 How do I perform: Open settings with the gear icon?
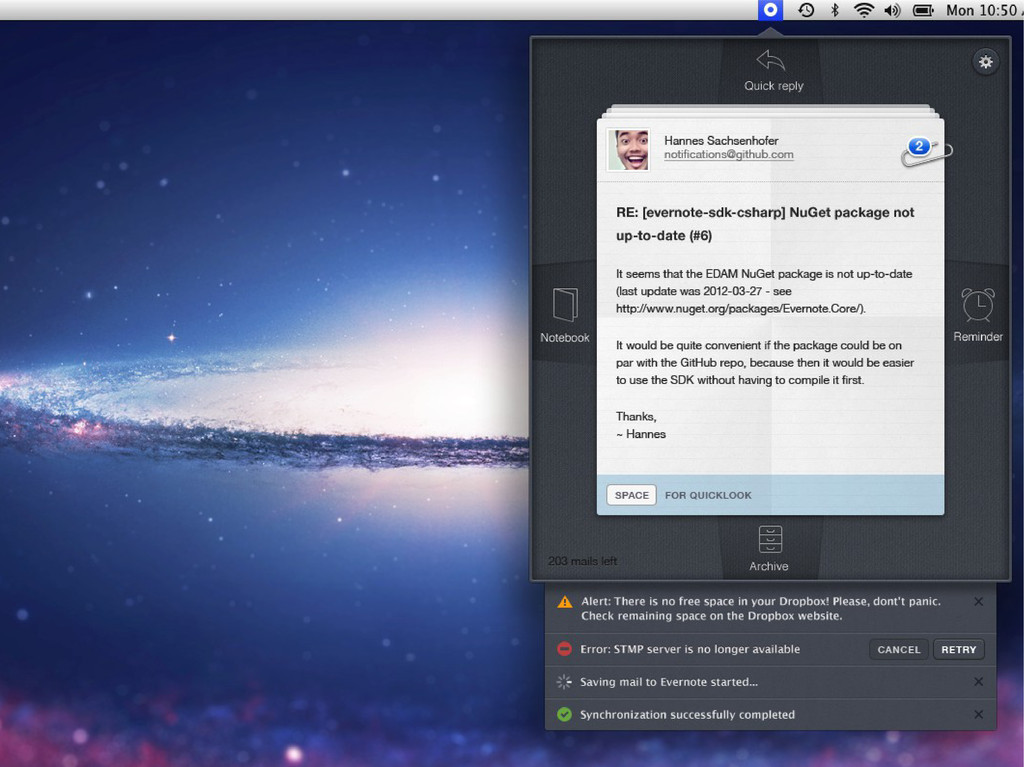tap(985, 62)
